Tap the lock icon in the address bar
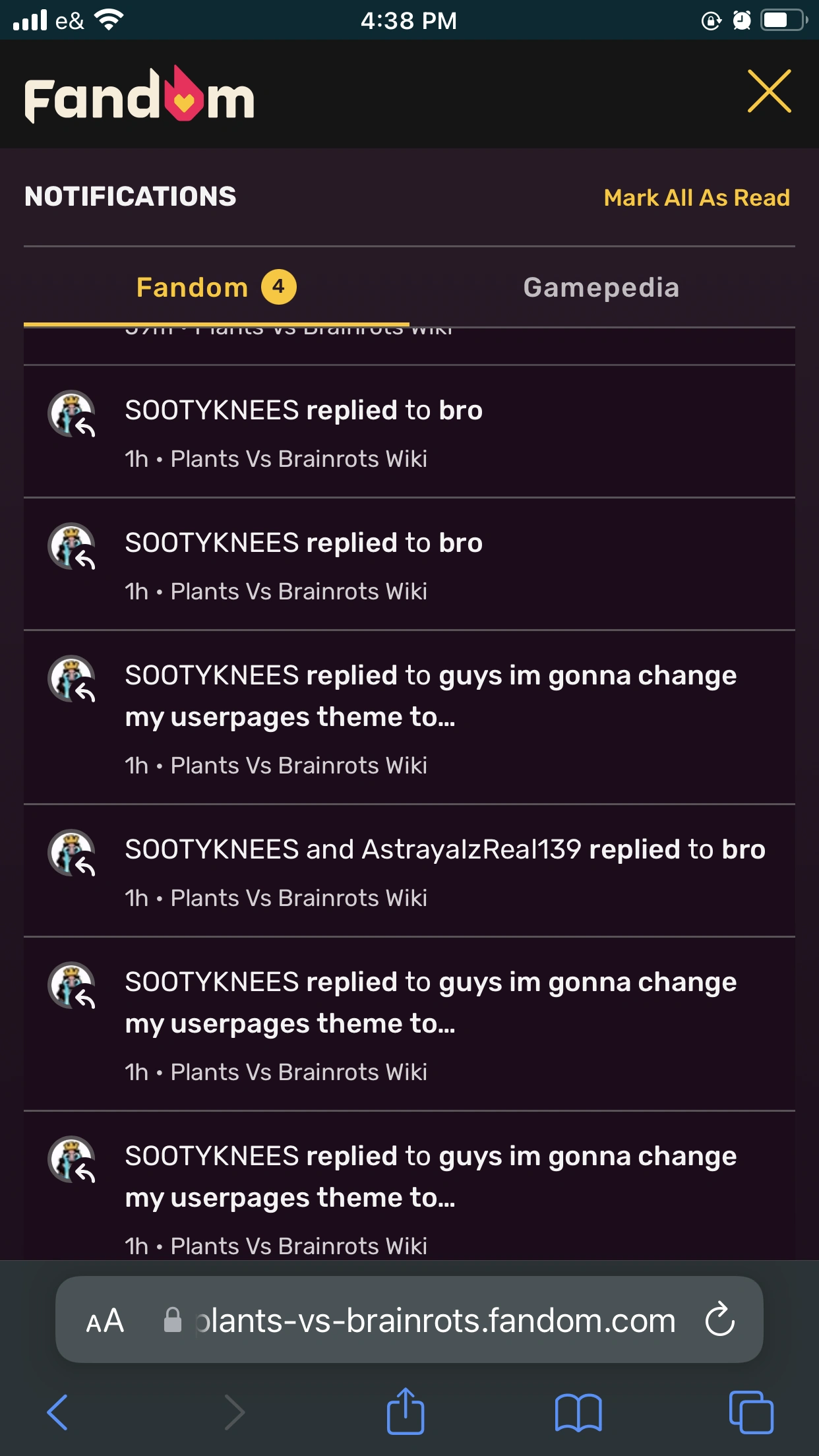 [x=172, y=1320]
